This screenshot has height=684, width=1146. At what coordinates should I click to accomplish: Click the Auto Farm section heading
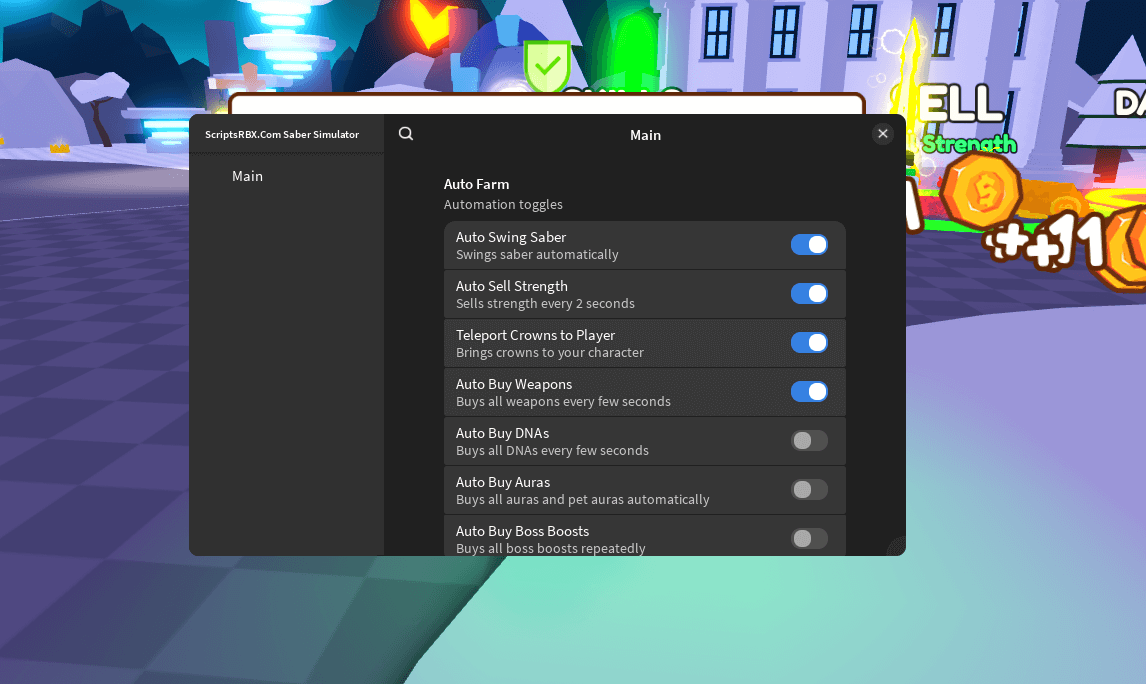point(476,184)
